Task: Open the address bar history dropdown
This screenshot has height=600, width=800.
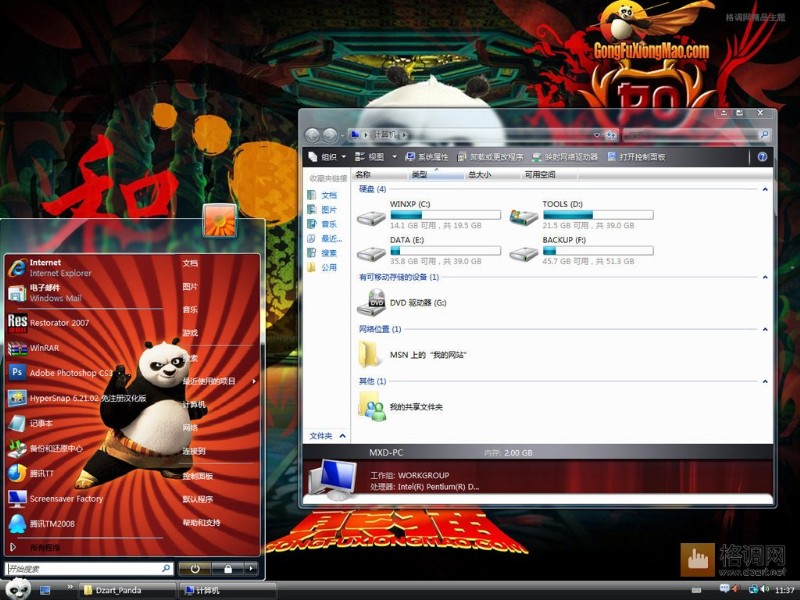Action: coord(596,135)
